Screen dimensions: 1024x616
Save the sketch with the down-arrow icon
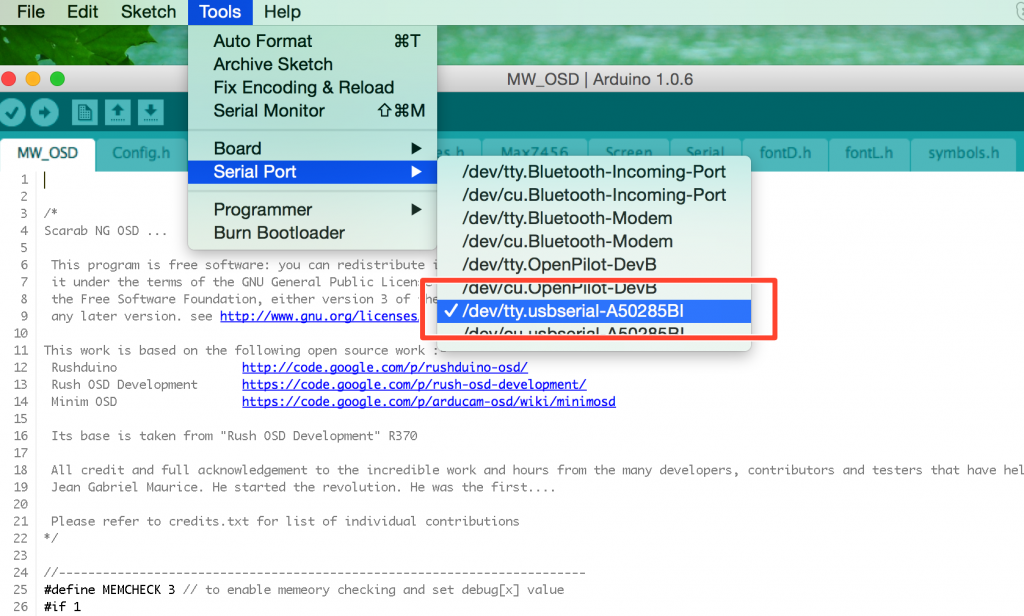tap(150, 112)
